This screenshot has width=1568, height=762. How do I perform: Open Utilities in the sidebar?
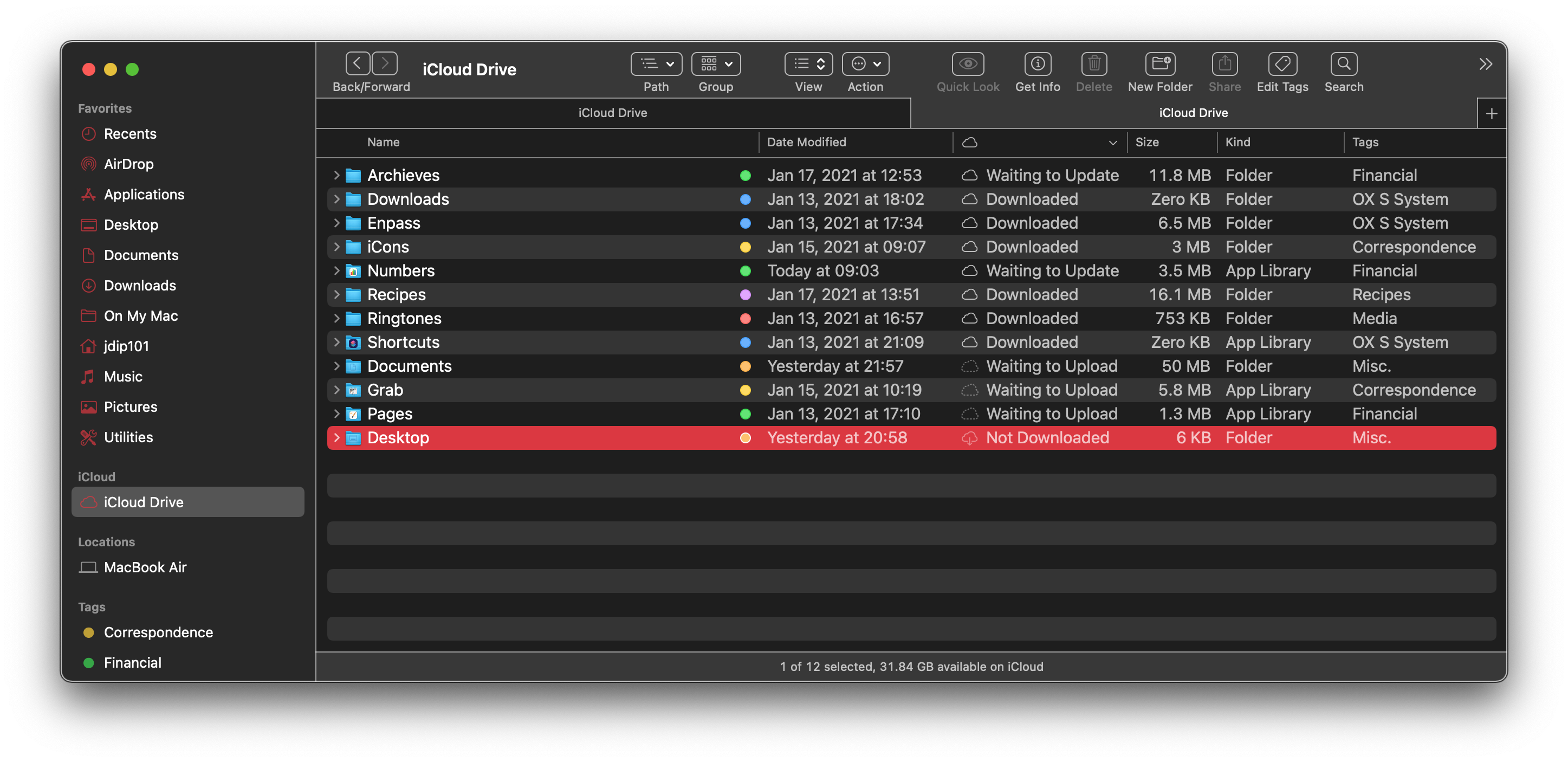[x=128, y=437]
